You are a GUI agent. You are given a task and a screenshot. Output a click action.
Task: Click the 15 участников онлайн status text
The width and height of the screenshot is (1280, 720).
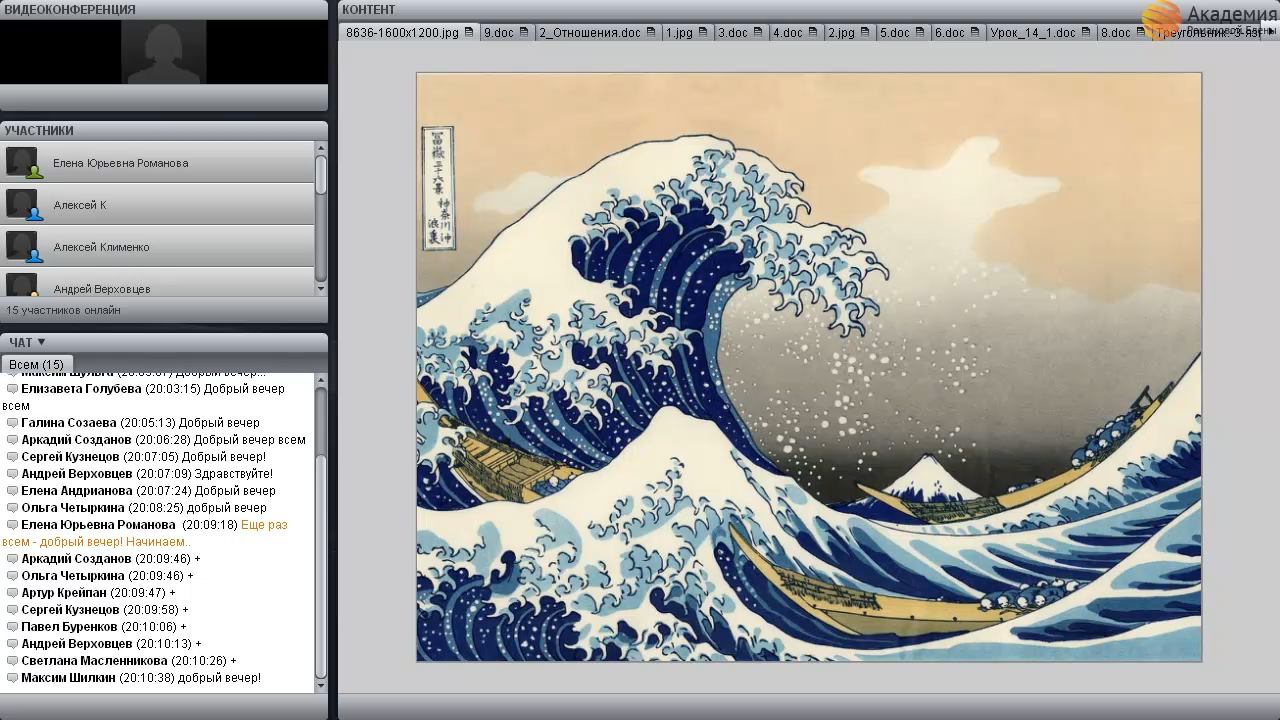coord(63,310)
